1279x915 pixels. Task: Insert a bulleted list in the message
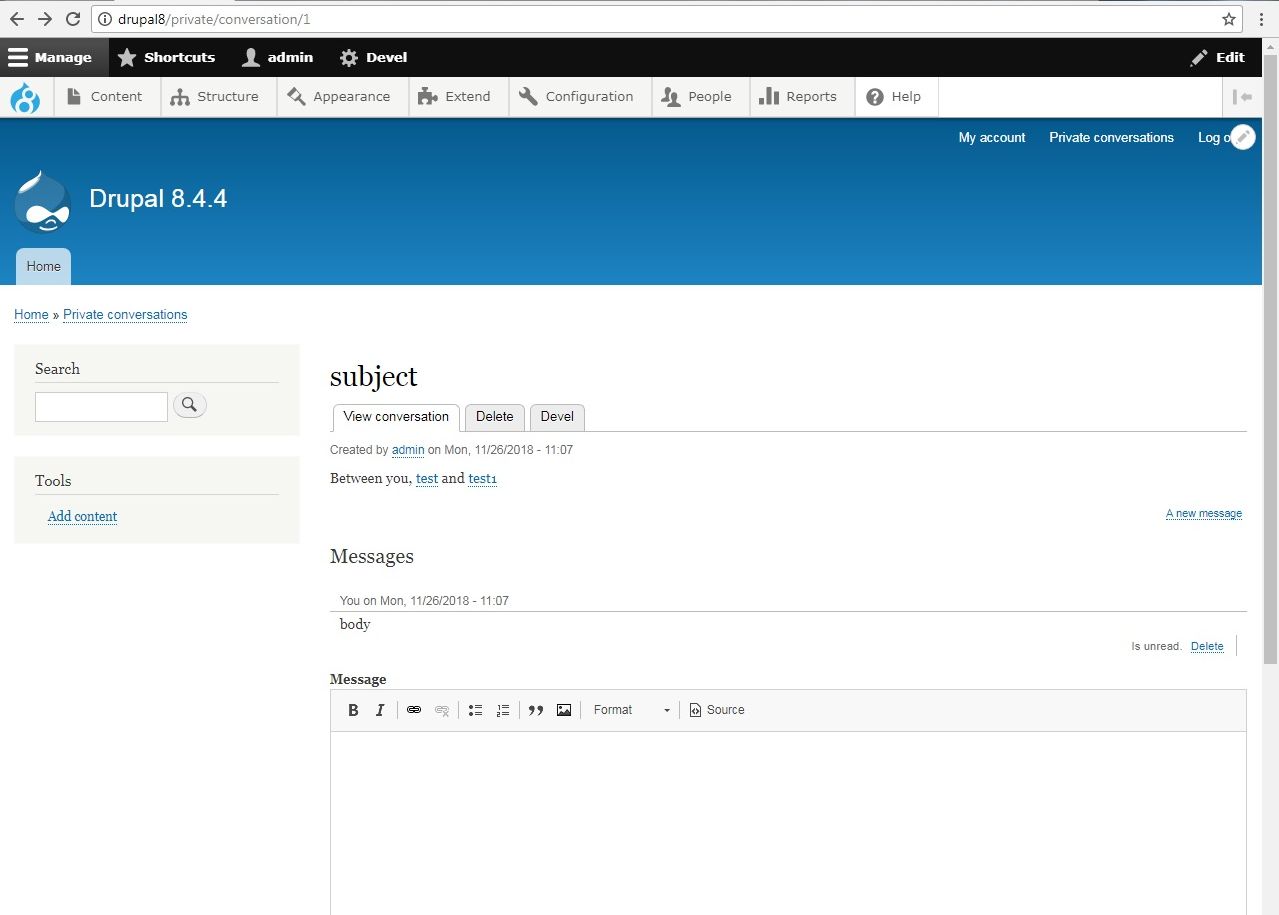tap(475, 710)
